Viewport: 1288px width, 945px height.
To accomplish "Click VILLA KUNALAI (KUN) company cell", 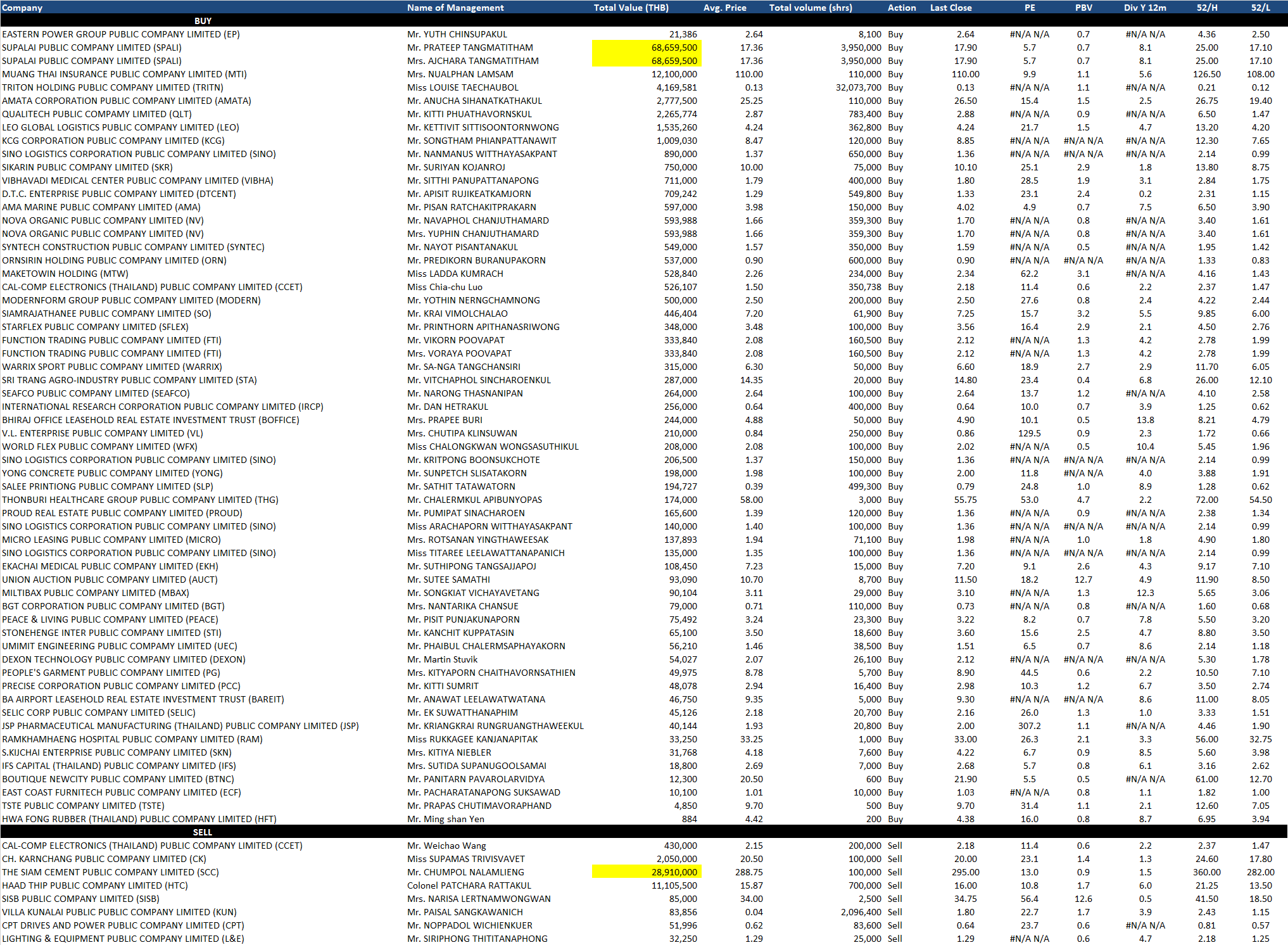I will point(119,912).
